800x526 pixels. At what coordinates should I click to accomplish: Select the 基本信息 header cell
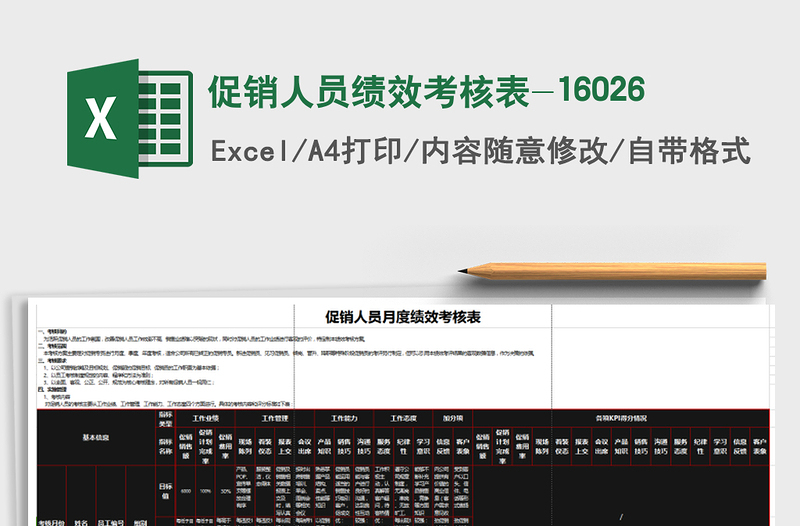[96, 437]
